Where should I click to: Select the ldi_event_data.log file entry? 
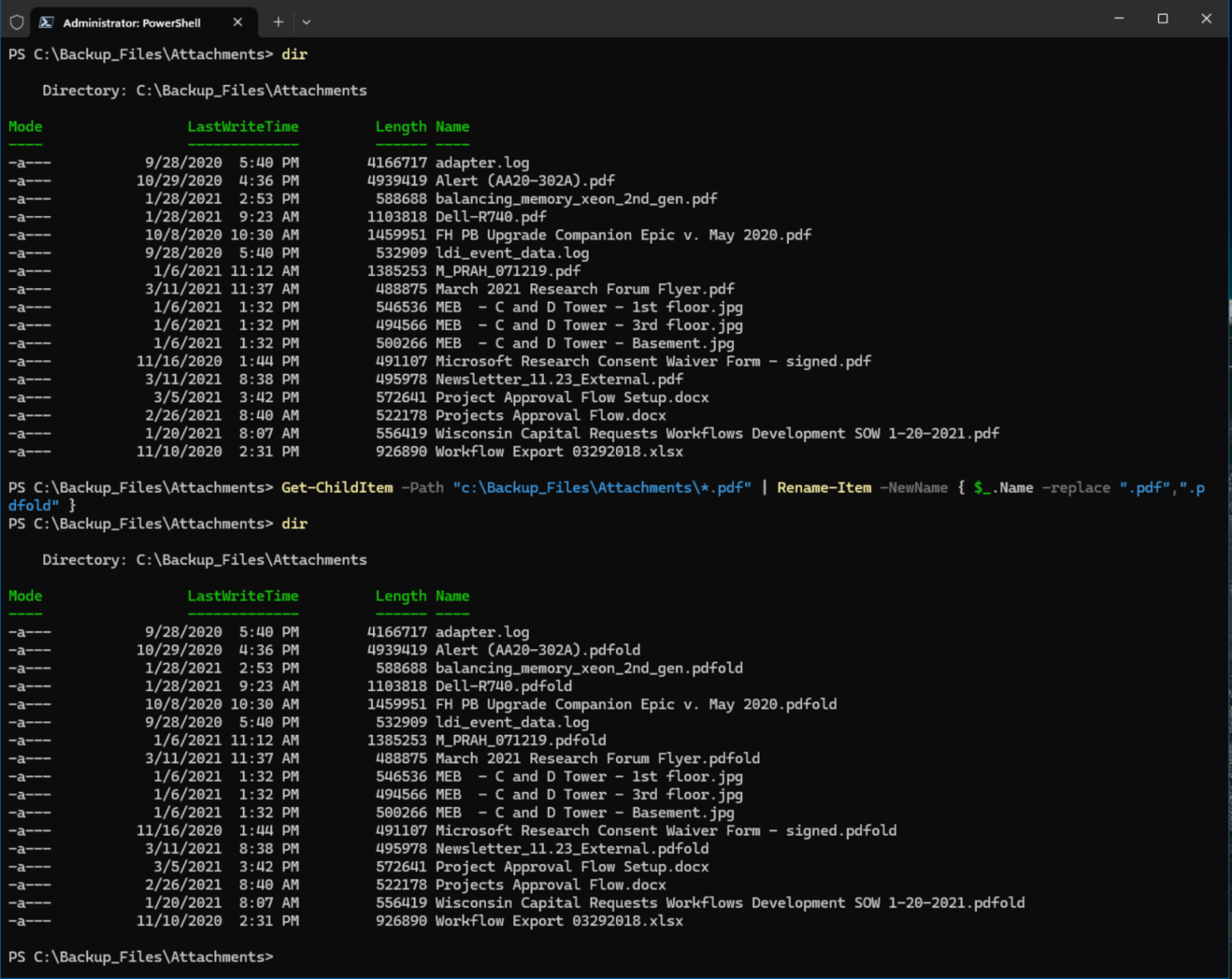512,253
